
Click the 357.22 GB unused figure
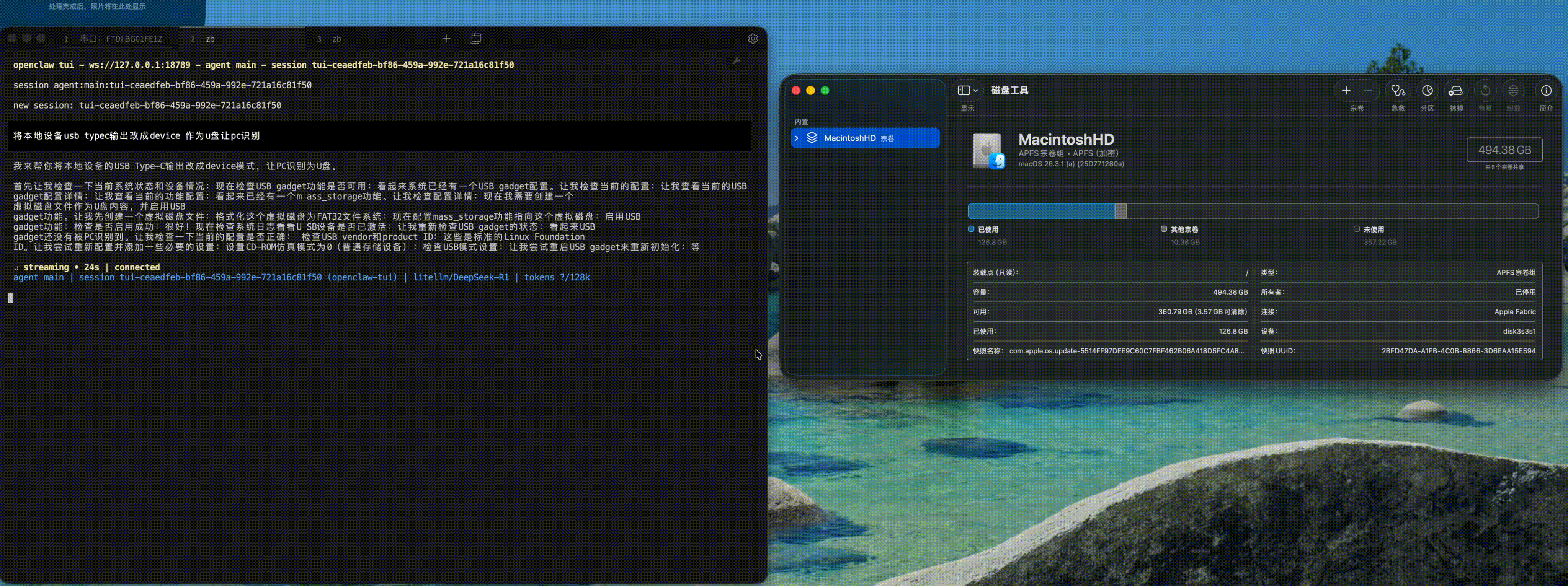(1380, 242)
